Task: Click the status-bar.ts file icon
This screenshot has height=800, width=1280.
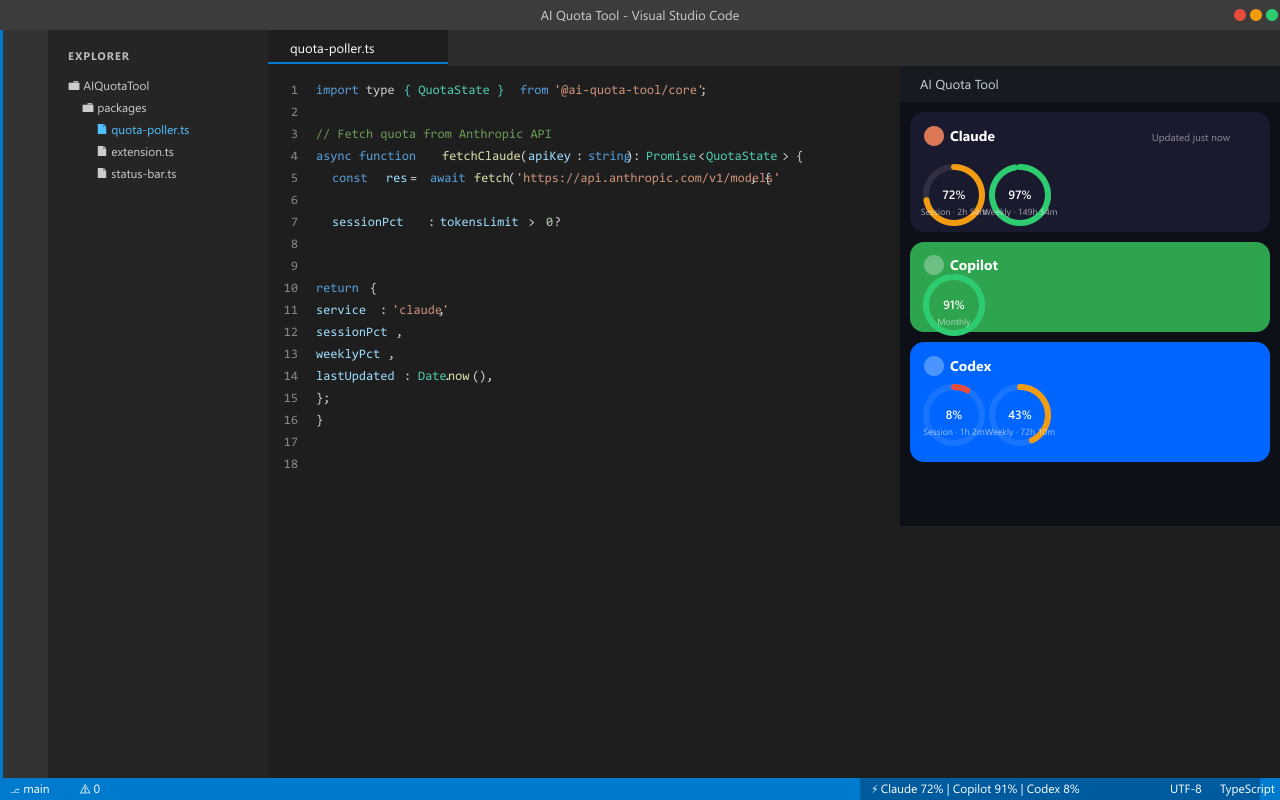Action: click(x=102, y=174)
